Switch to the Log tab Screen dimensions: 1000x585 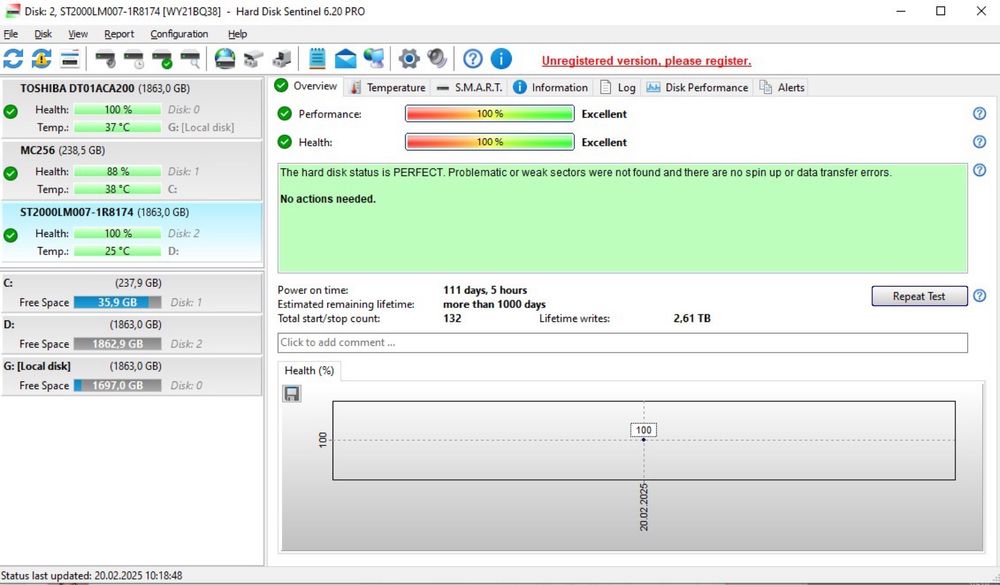pyautogui.click(x=617, y=87)
